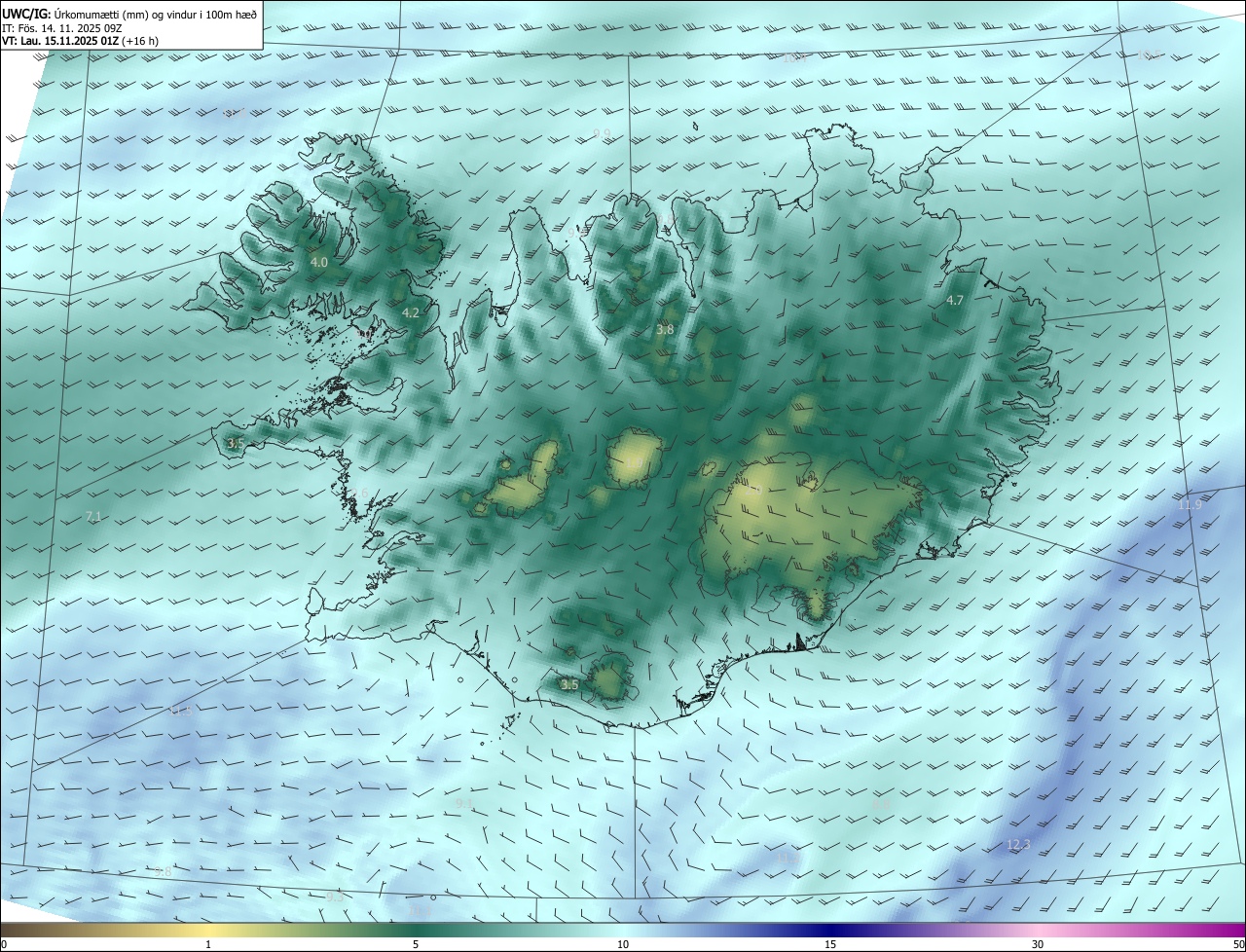Click the 4.2 value on the map
Screen dimensions: 1246x952
tap(411, 312)
